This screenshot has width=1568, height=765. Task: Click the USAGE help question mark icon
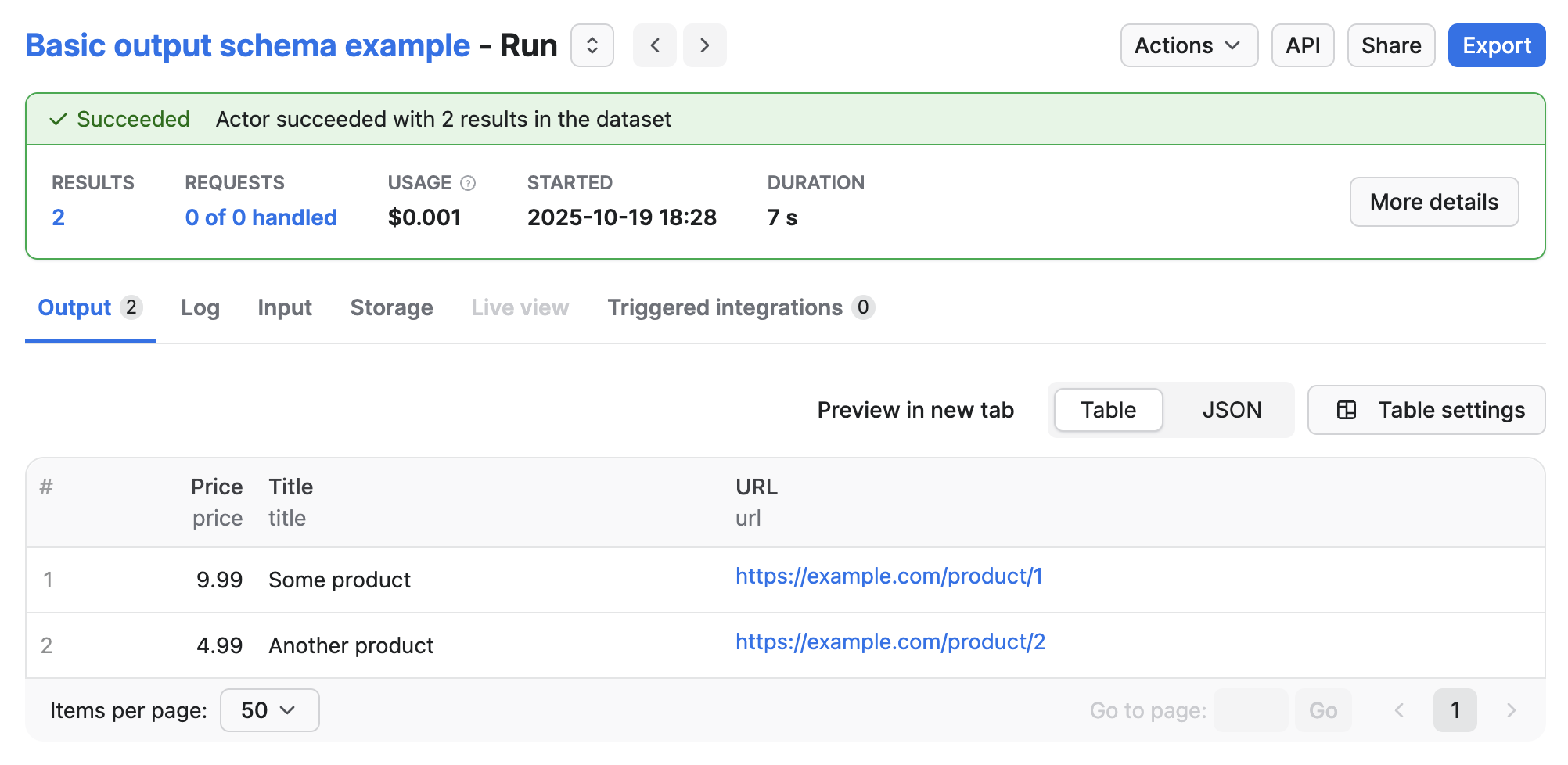[x=467, y=183]
